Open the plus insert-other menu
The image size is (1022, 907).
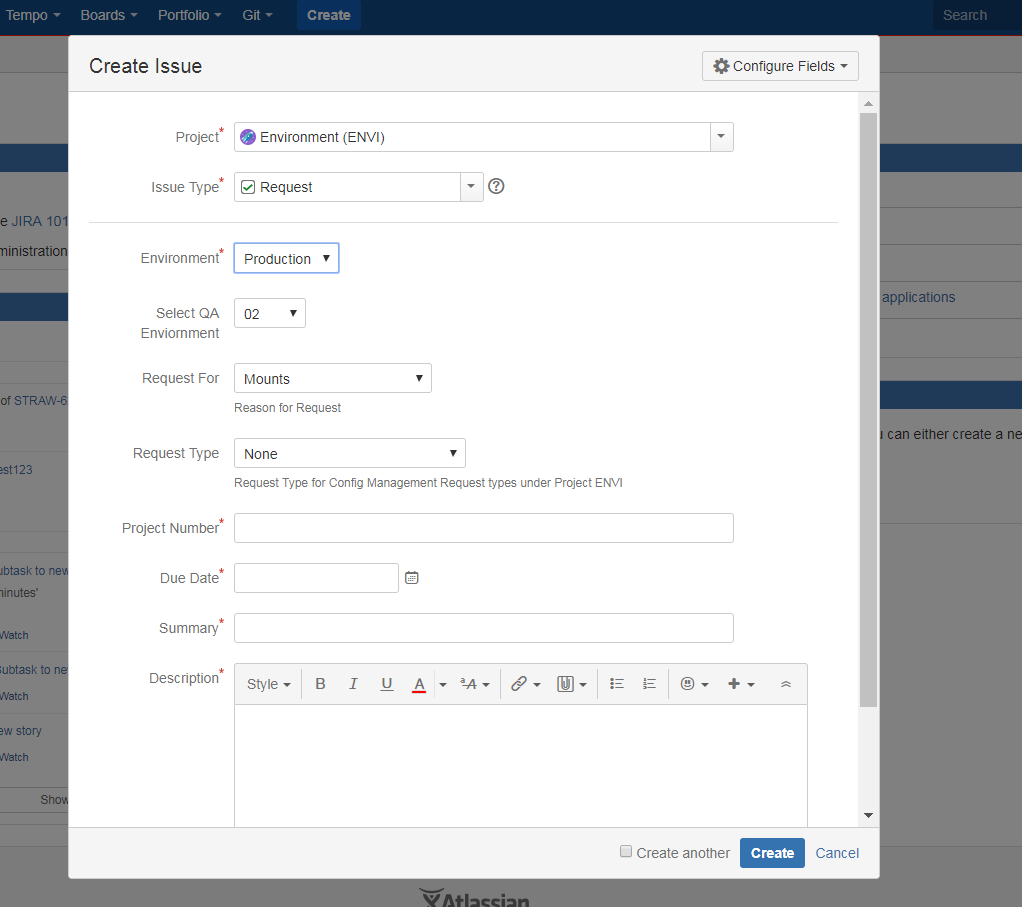pos(741,684)
